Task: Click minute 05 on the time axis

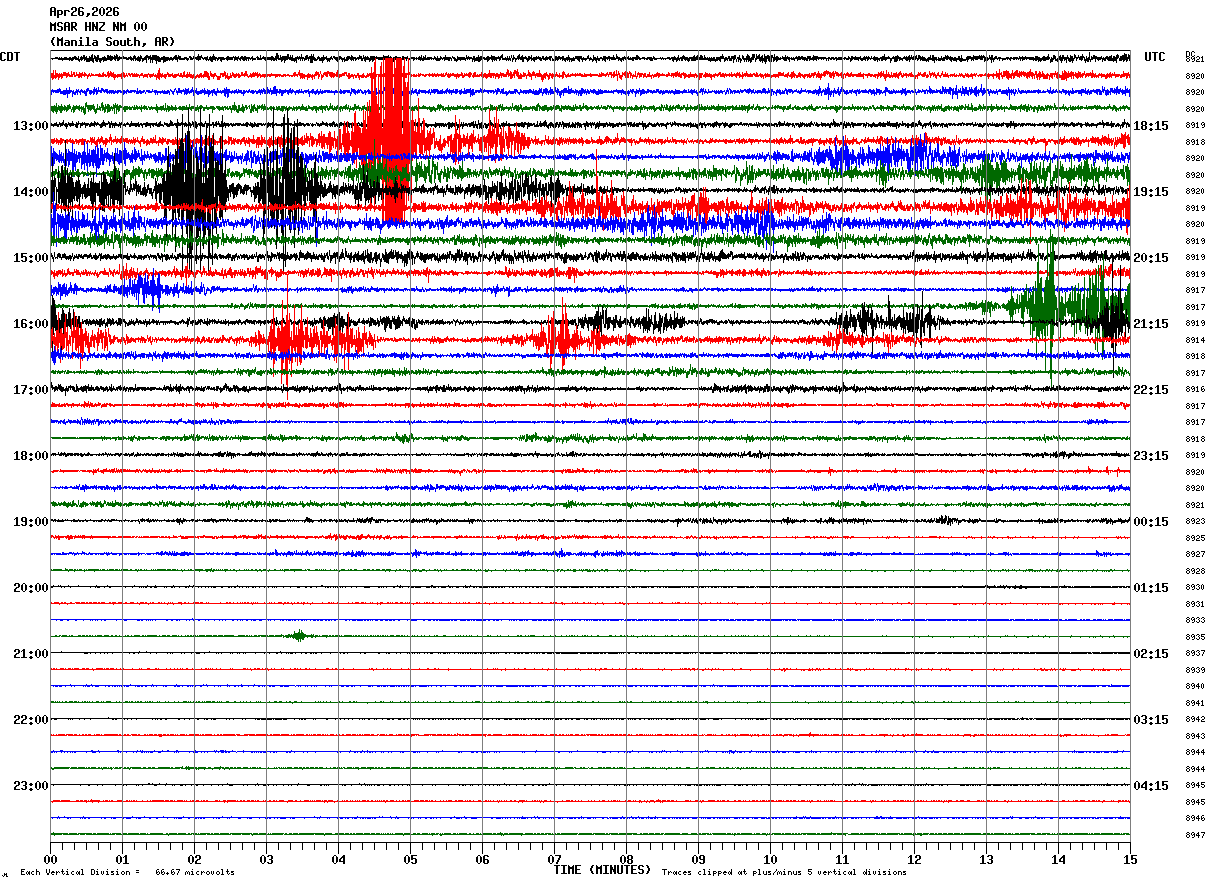Action: (x=410, y=859)
